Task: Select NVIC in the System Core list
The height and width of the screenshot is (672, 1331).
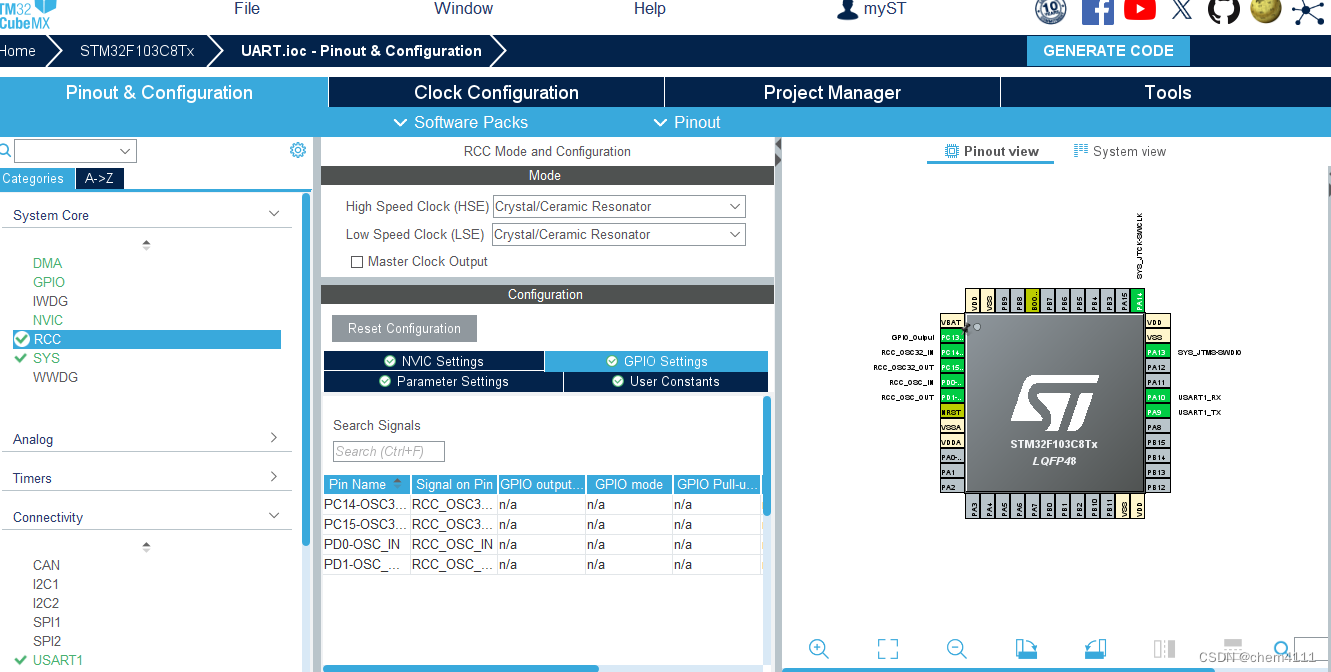Action: (47, 320)
